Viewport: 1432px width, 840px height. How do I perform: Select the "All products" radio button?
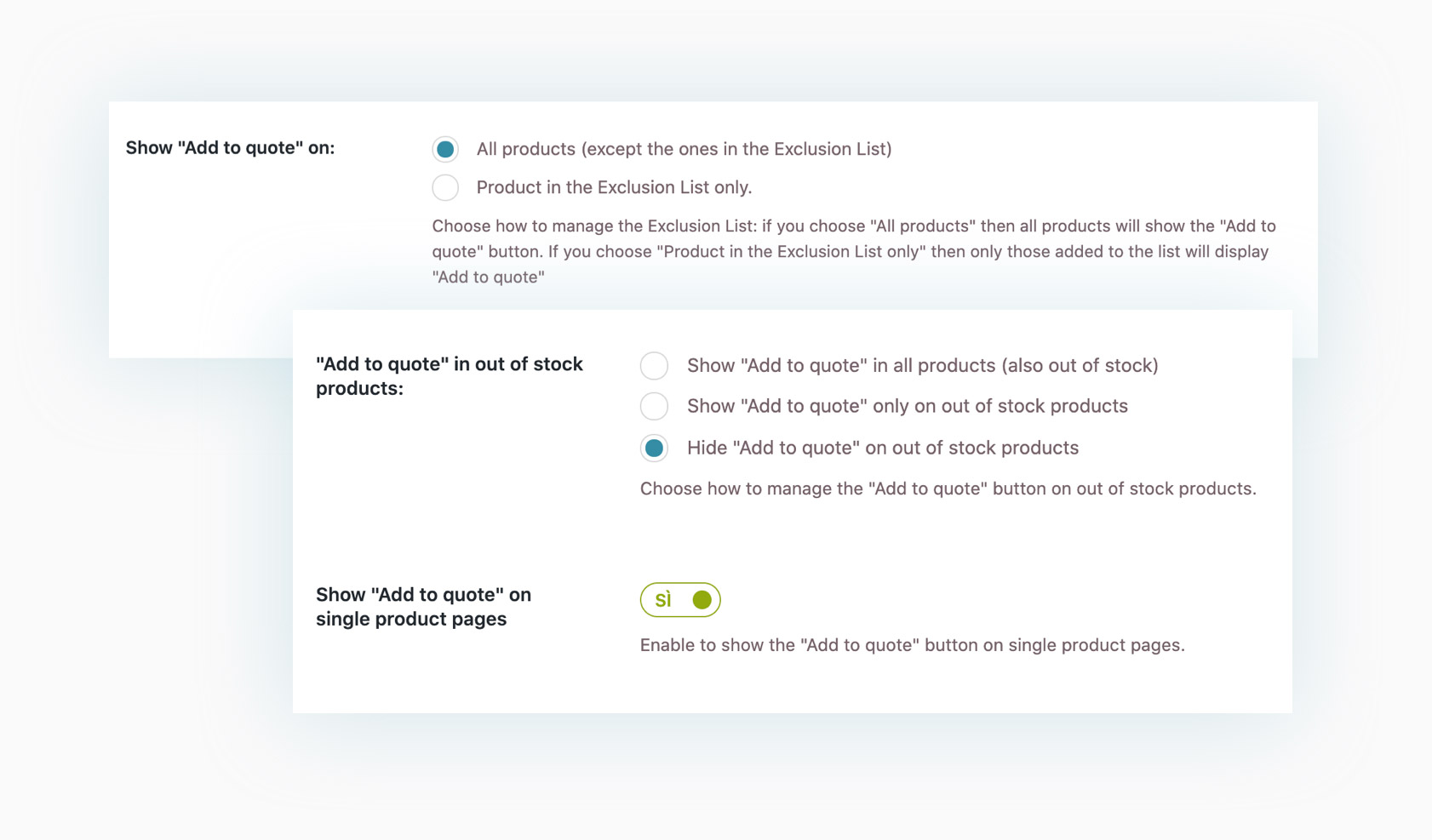pos(445,150)
